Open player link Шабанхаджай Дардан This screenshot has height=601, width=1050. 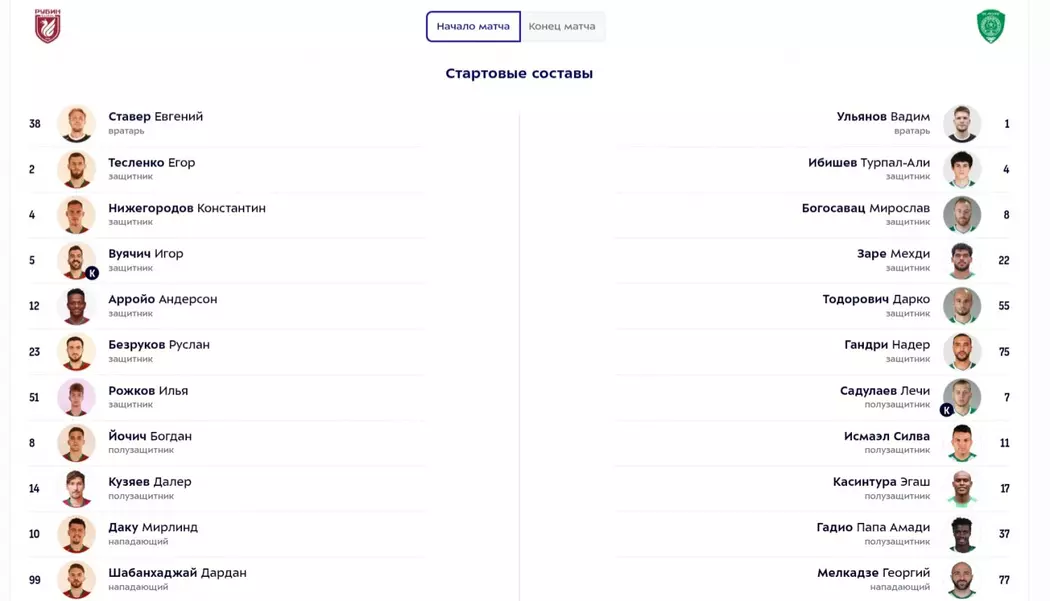coord(177,573)
